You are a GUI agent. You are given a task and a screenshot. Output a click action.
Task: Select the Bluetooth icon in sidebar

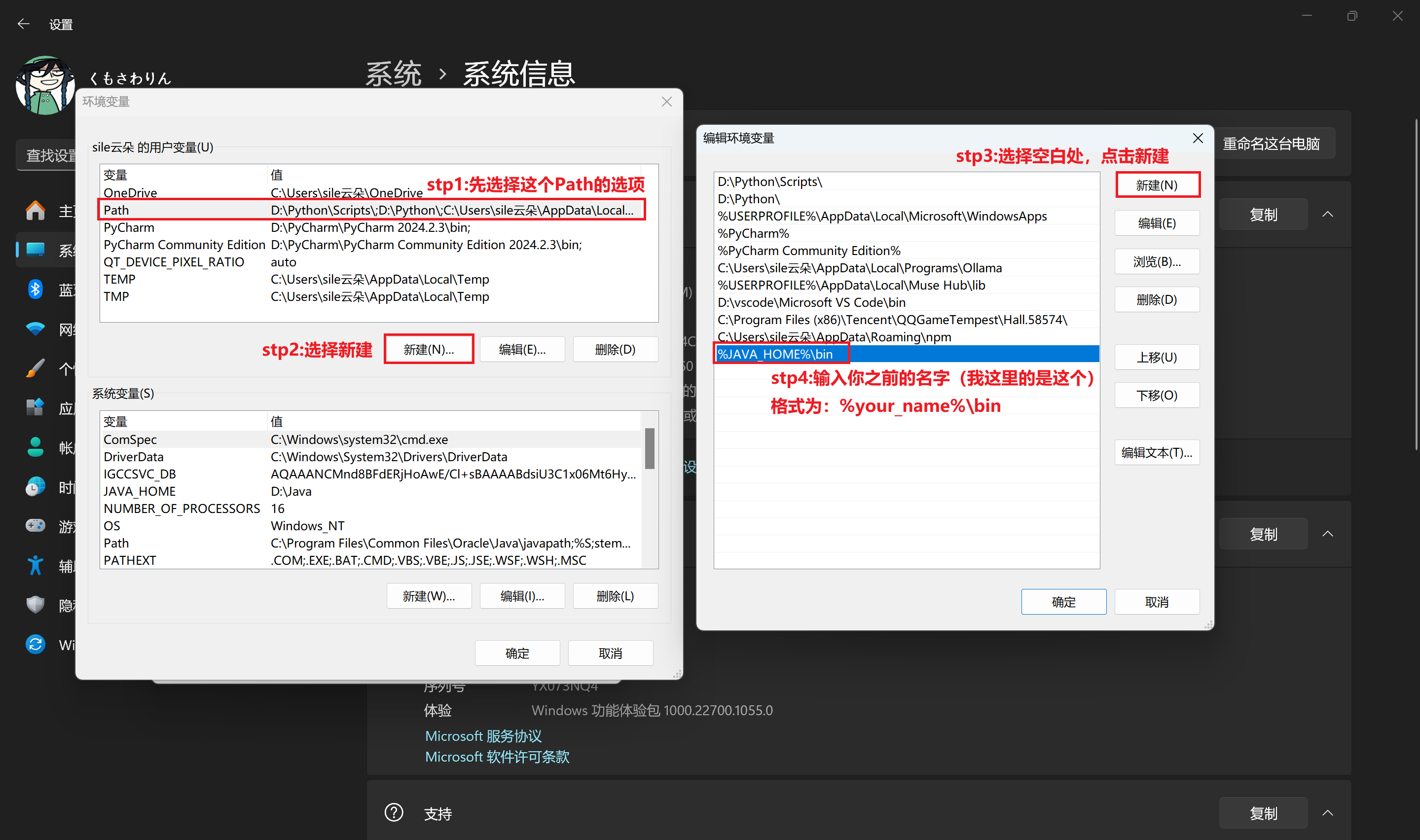tap(35, 289)
